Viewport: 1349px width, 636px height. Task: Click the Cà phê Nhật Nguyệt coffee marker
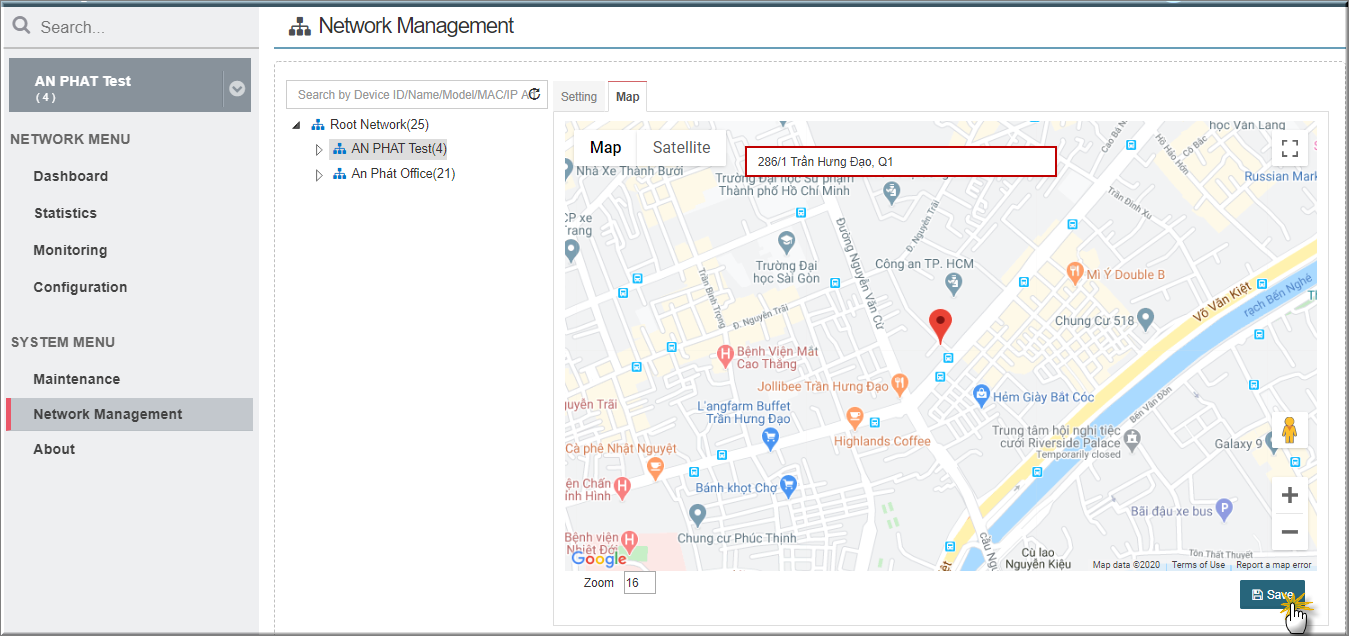655,466
